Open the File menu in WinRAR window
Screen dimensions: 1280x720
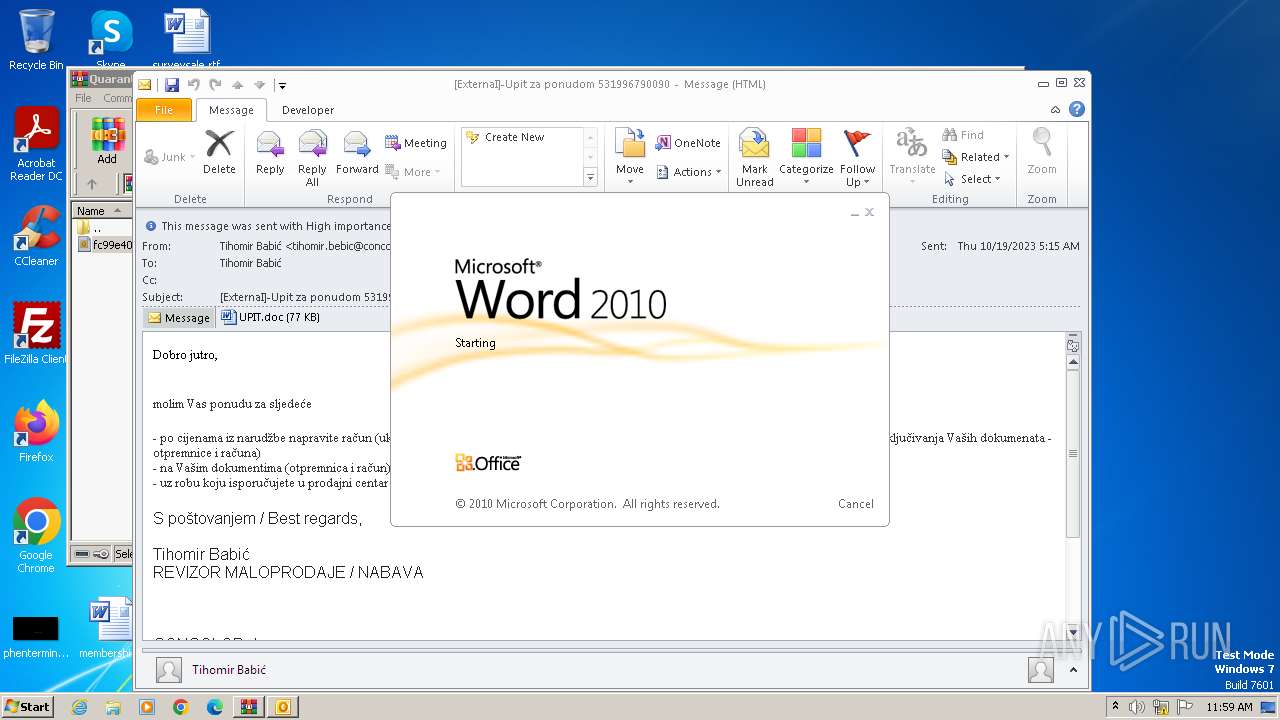point(83,98)
